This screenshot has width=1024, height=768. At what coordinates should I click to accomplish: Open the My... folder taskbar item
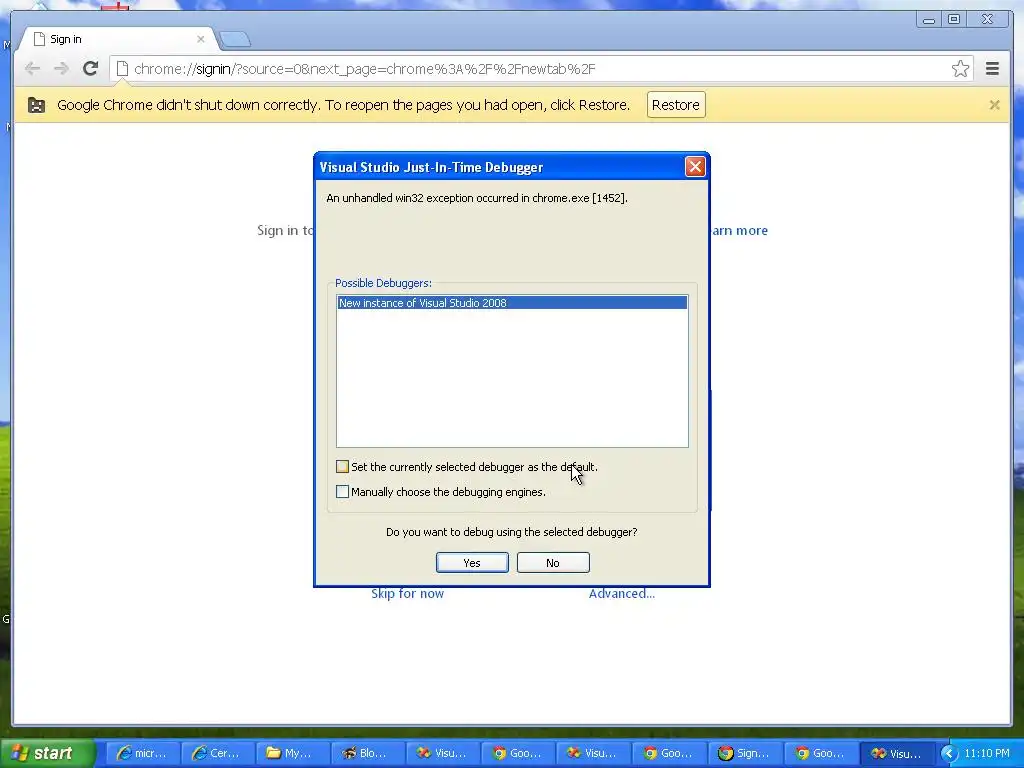click(x=293, y=753)
